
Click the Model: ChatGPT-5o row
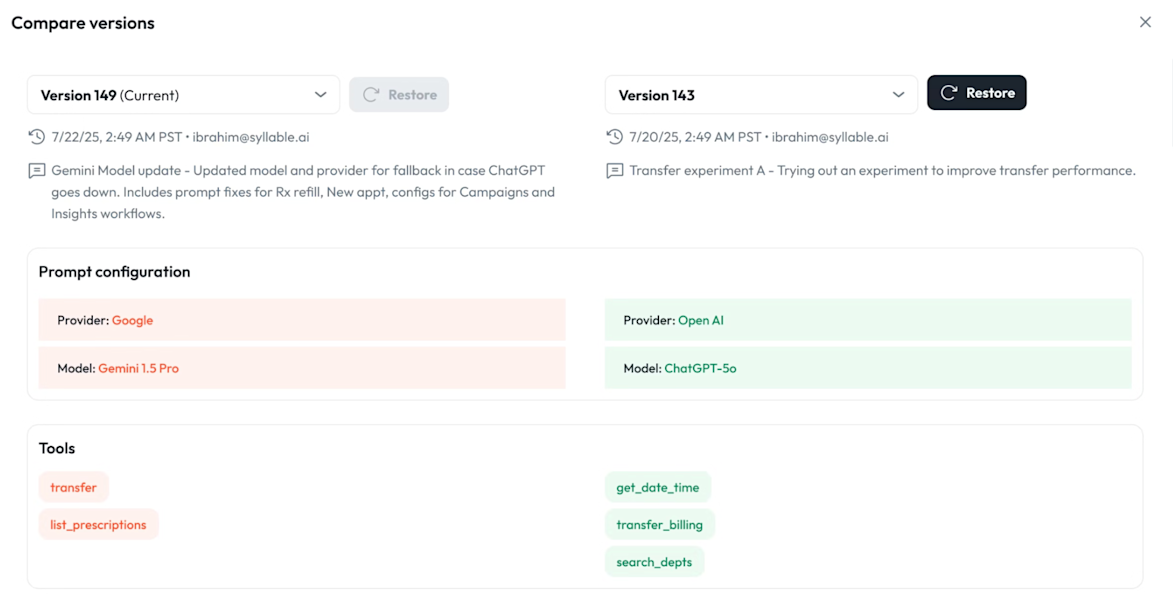point(867,368)
